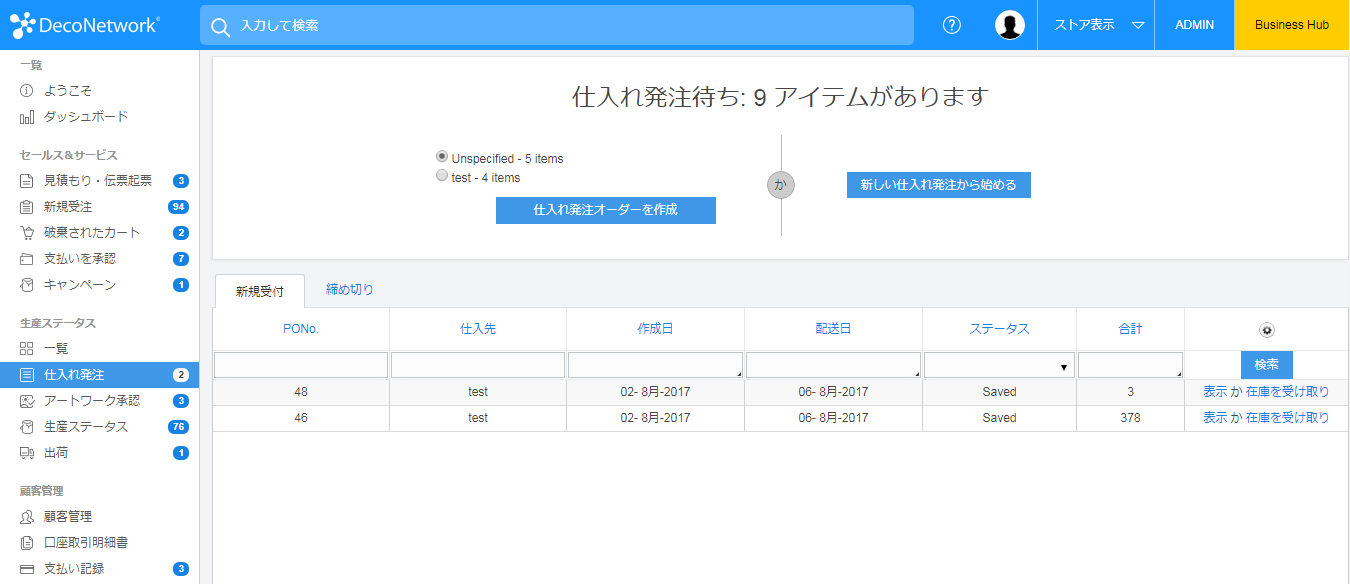Select the 新規受付 tab
This screenshot has width=1350, height=584.
tap(260, 292)
